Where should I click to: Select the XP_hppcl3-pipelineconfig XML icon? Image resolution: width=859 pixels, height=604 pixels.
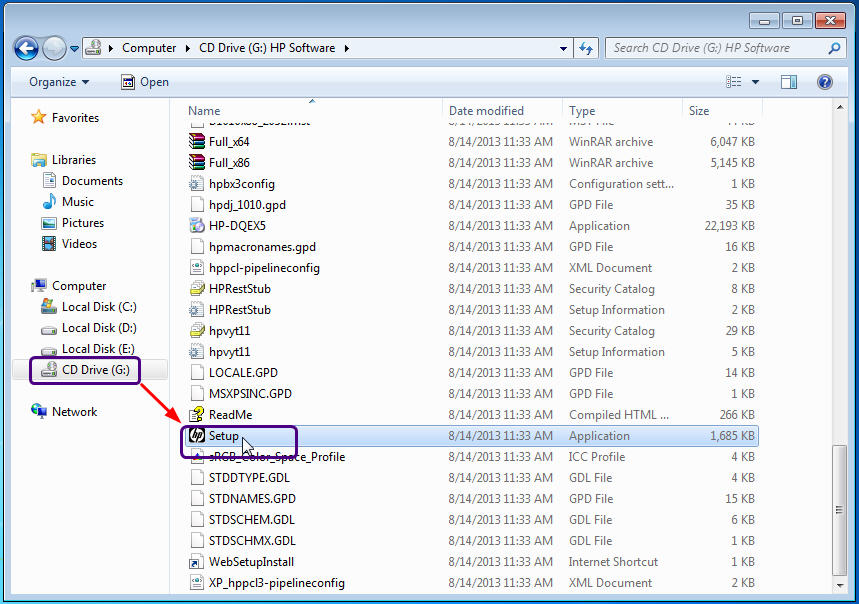pyautogui.click(x=197, y=583)
